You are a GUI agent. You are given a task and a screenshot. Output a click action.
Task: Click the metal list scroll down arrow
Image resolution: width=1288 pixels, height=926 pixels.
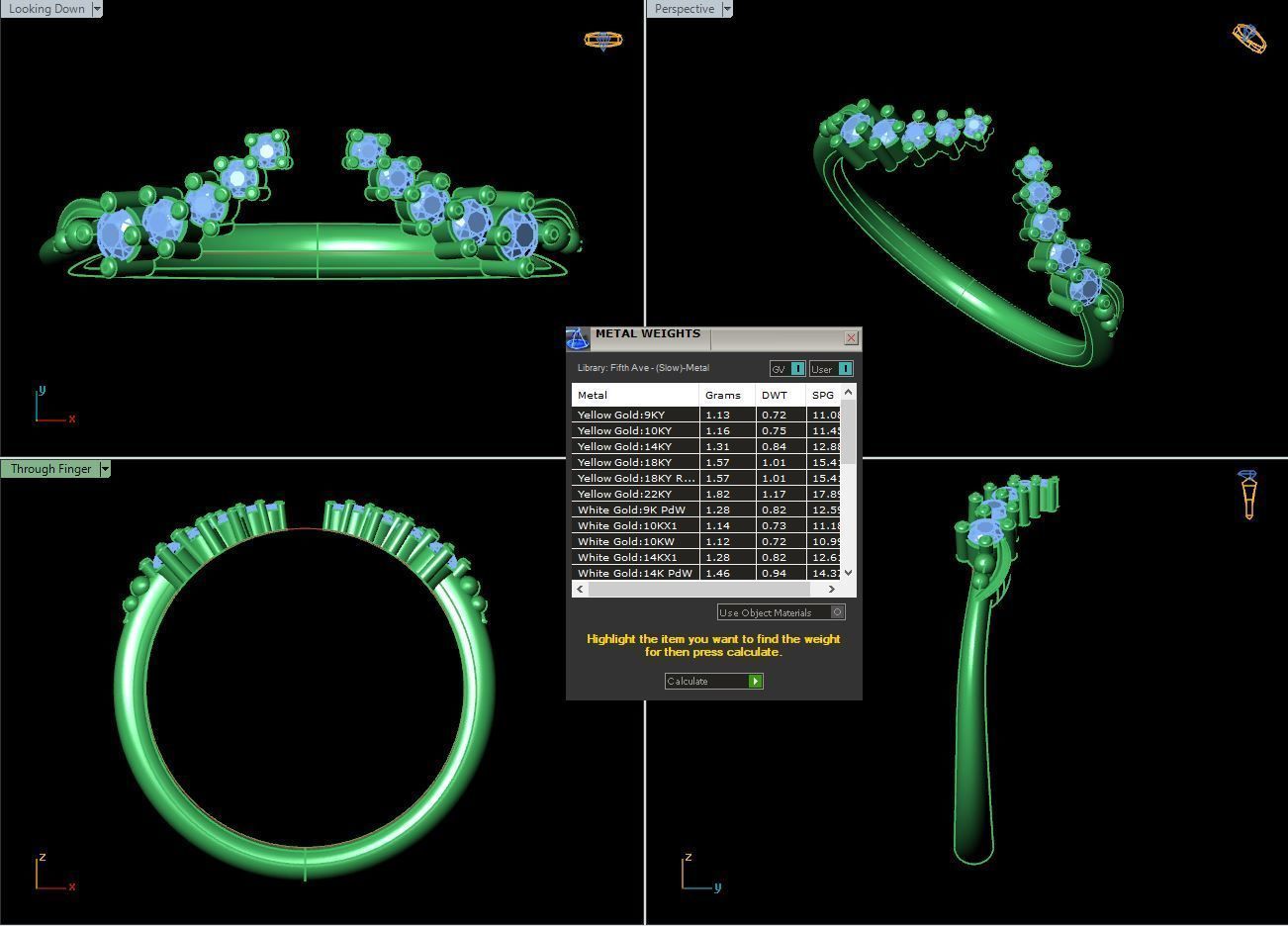[848, 573]
